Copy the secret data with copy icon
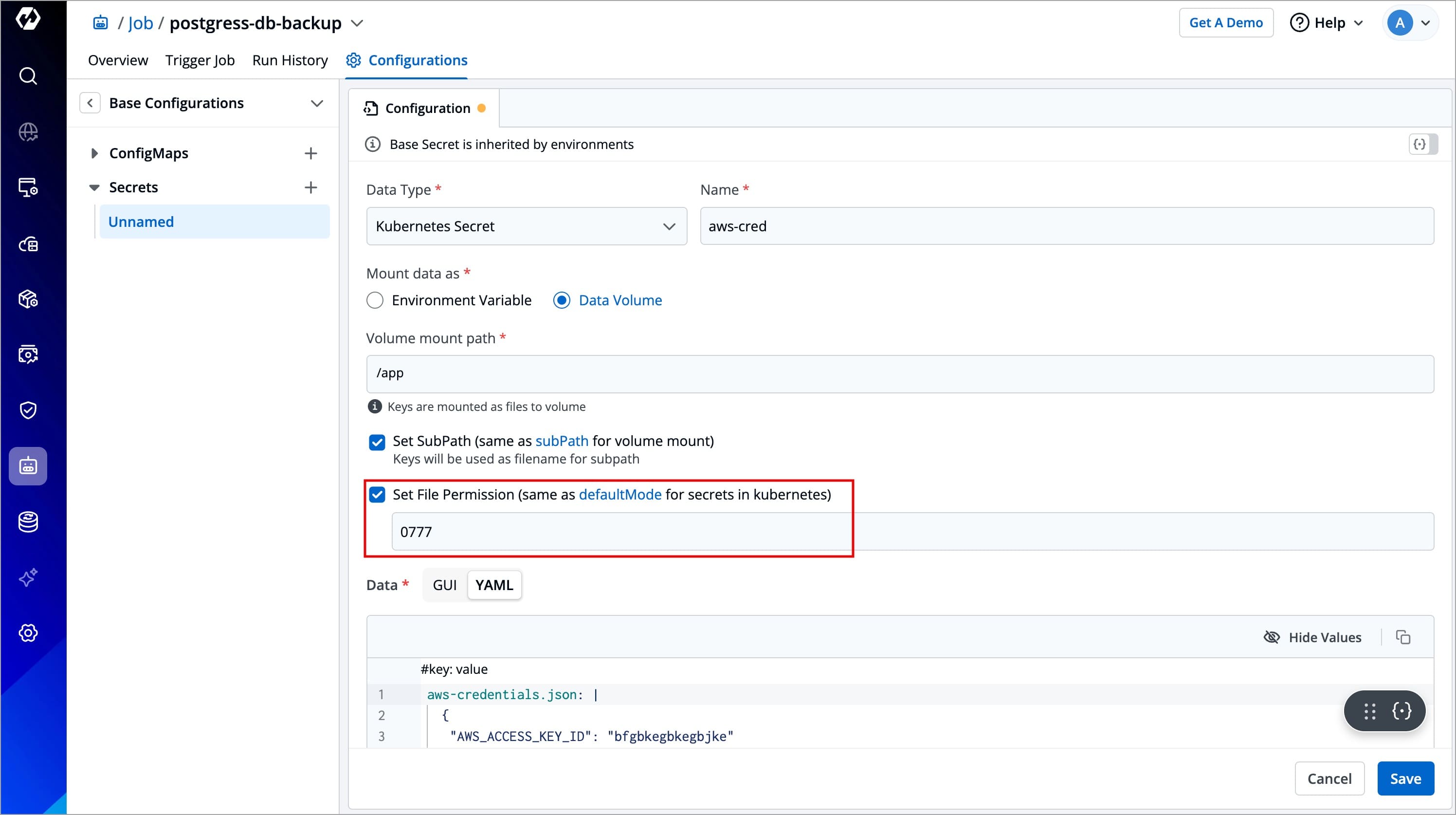This screenshot has width=1456, height=815. click(1403, 637)
